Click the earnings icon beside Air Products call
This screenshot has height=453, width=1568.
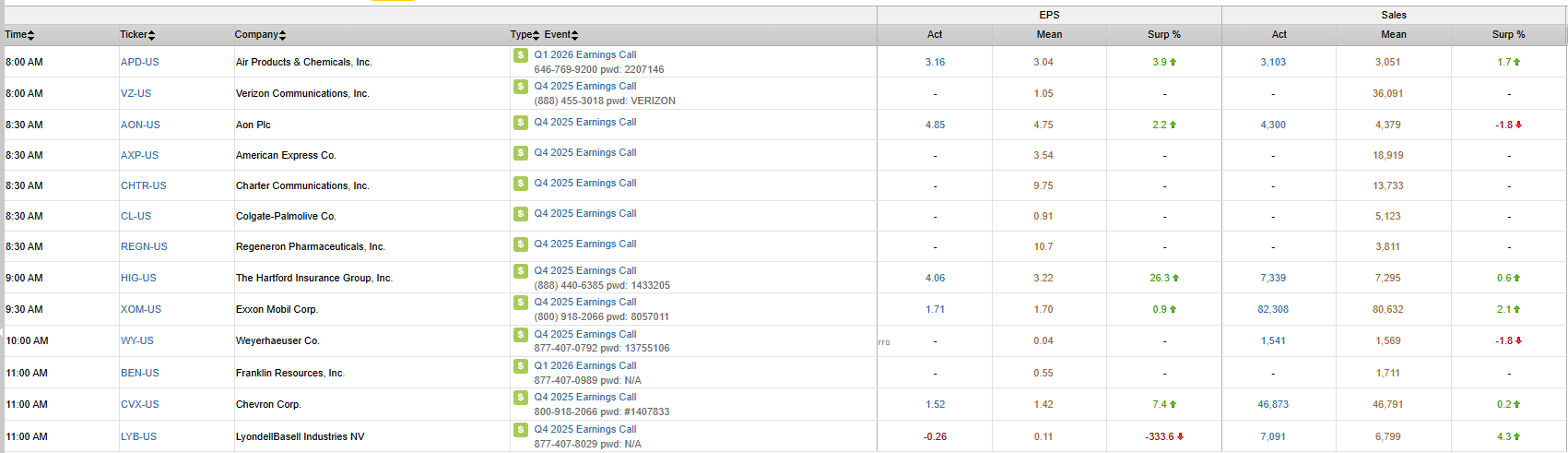point(521,55)
